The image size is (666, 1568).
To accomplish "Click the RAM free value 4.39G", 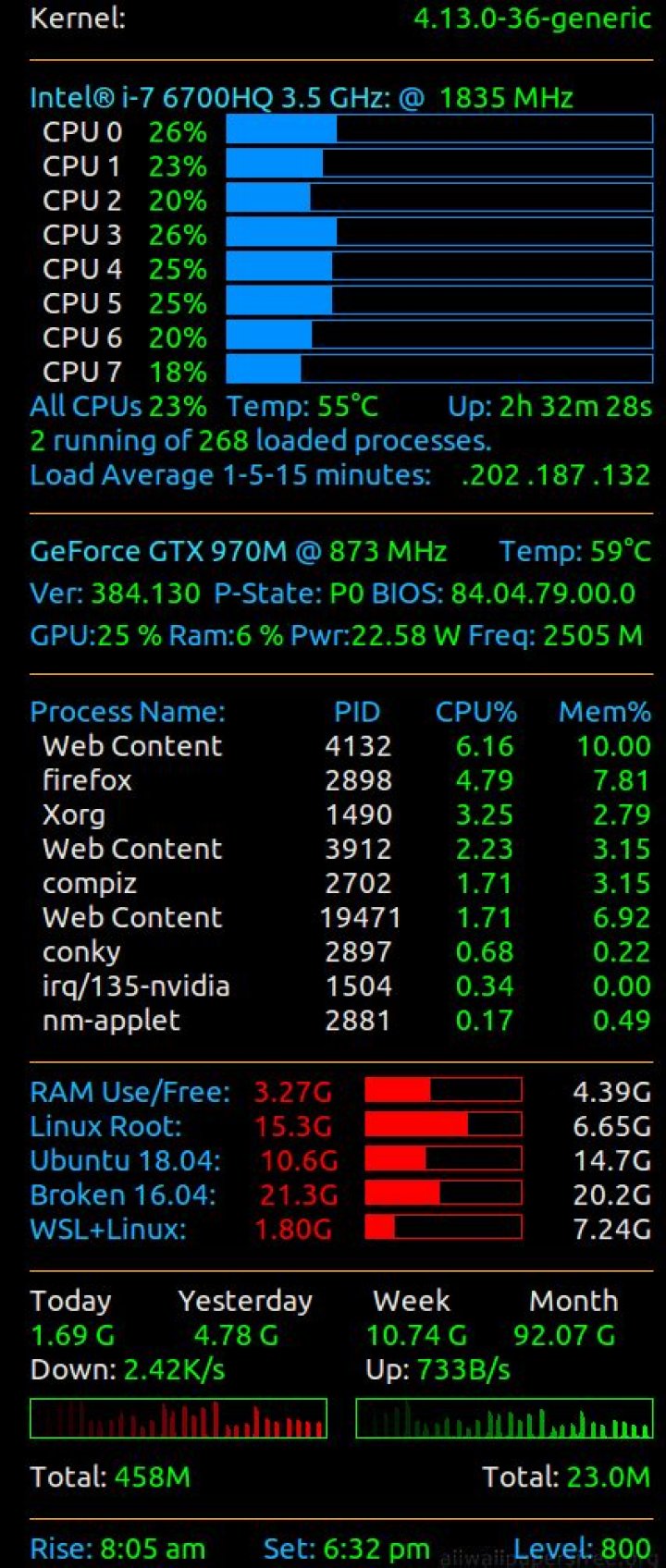I will coord(612,1092).
